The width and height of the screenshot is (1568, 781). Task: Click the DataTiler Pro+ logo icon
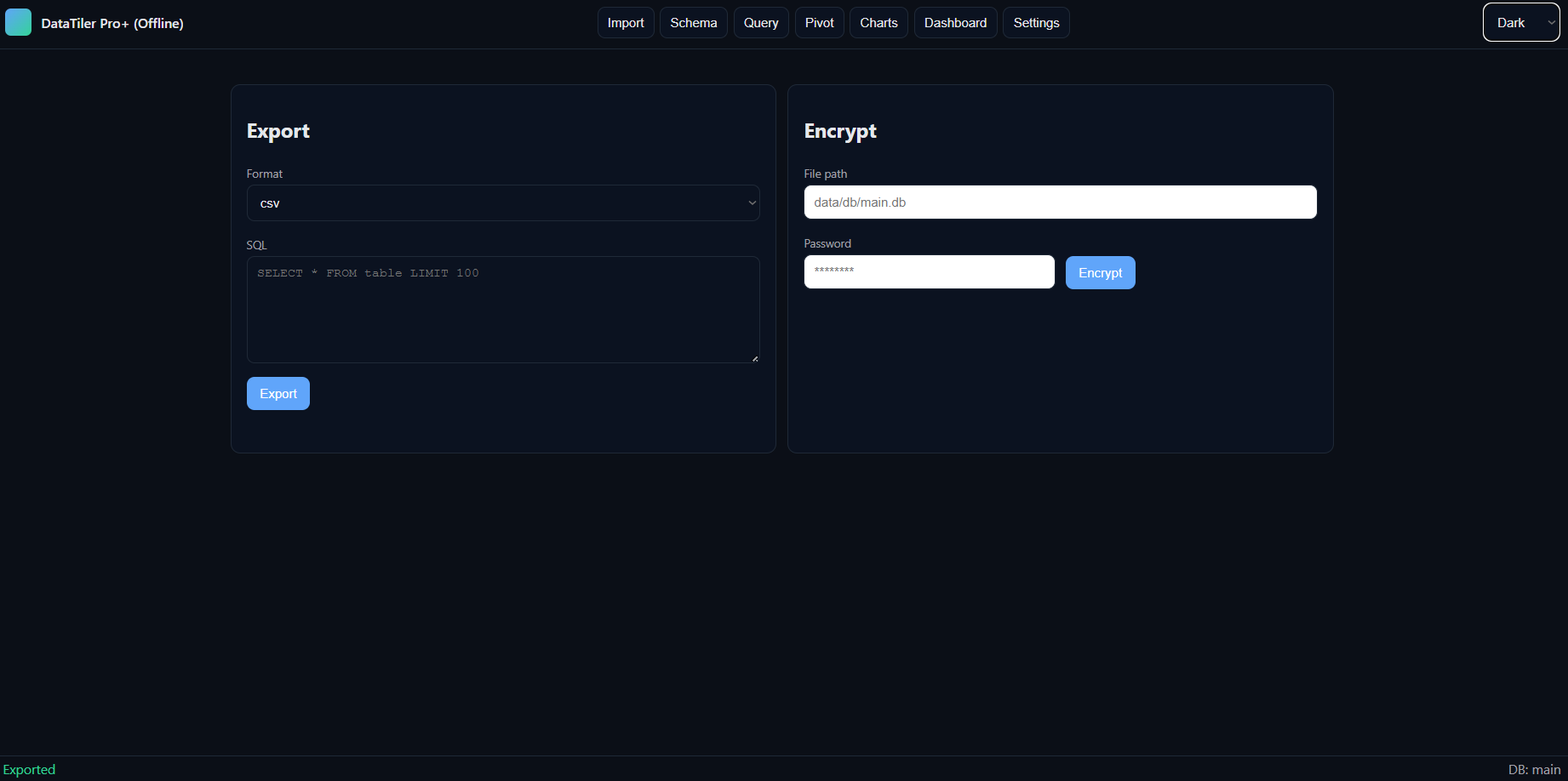pos(18,22)
